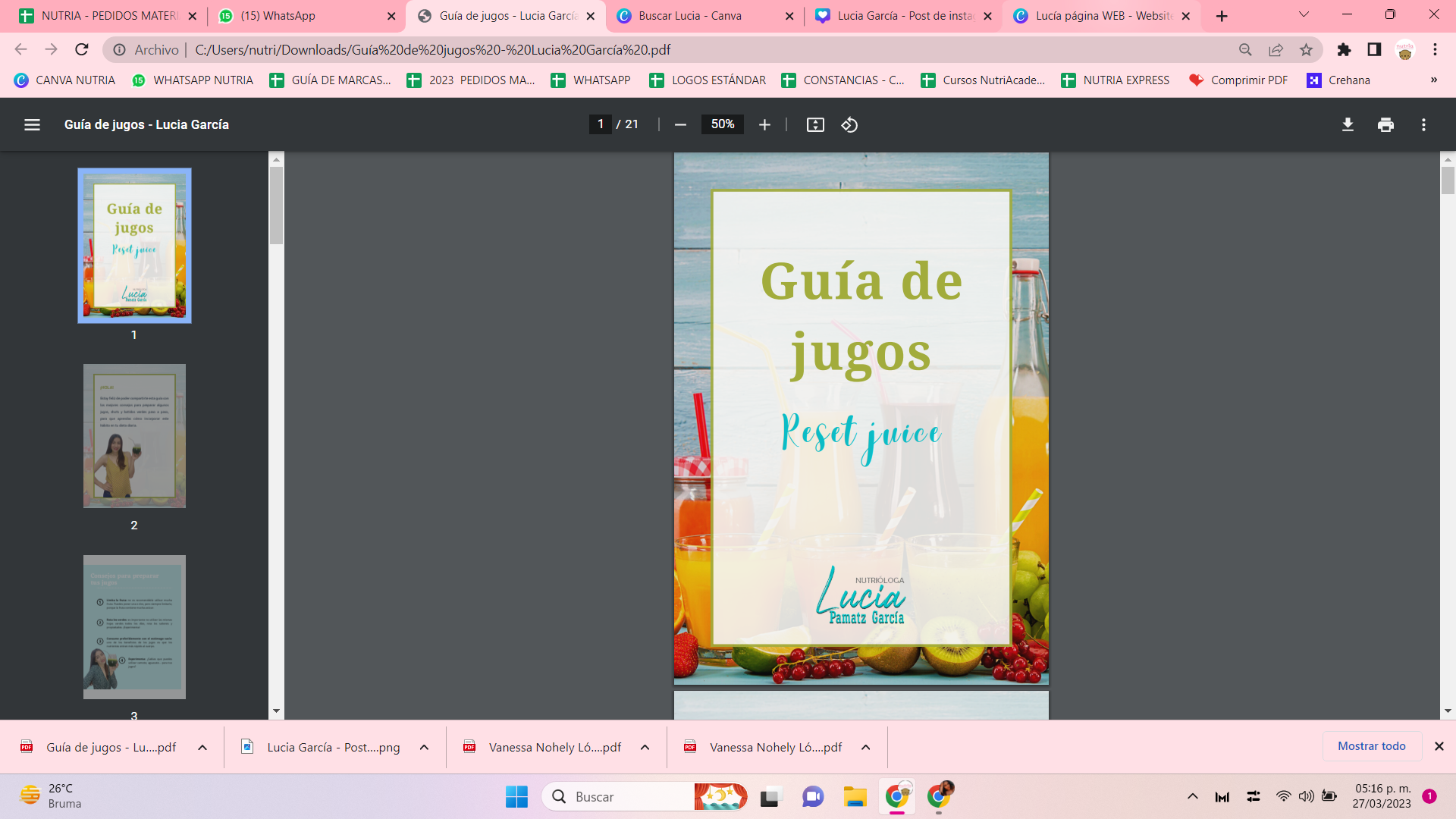Rotate the PDF counterclockwise
This screenshot has width=1456, height=819.
click(x=849, y=124)
